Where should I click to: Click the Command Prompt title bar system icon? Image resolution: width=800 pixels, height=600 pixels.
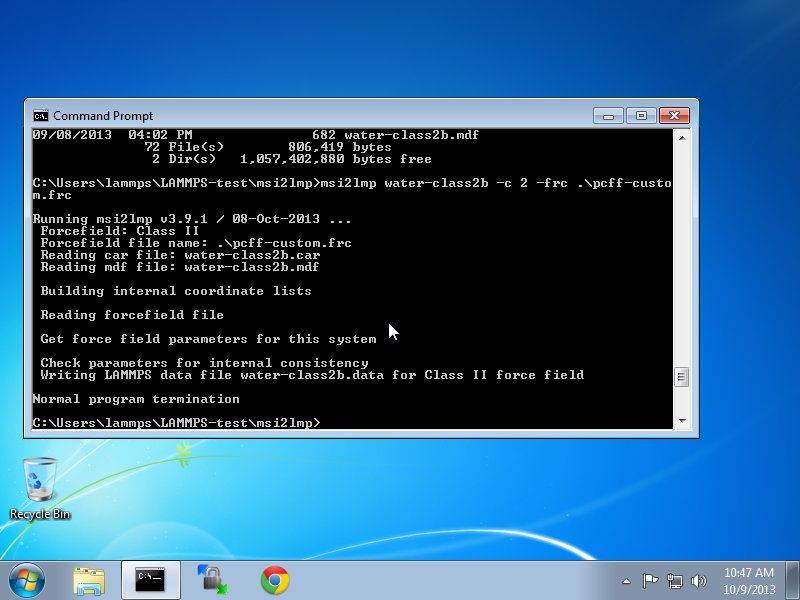pos(40,116)
